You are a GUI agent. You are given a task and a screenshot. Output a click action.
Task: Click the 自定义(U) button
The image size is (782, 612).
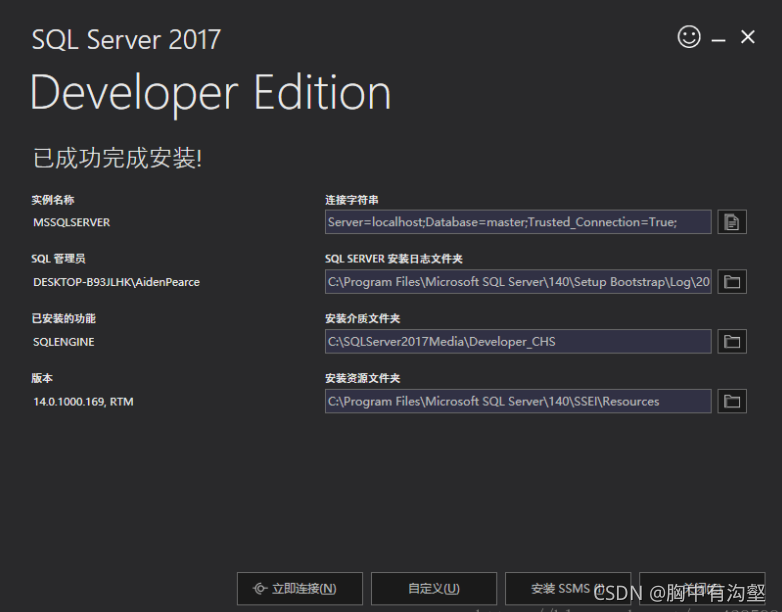coord(434,589)
